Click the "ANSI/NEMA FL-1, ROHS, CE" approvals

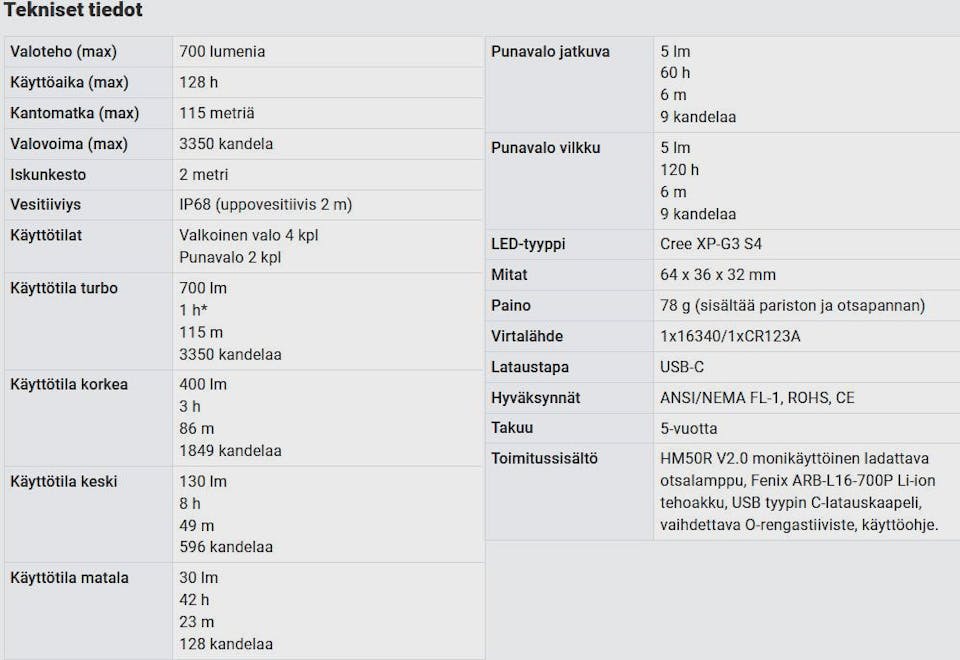tap(757, 398)
